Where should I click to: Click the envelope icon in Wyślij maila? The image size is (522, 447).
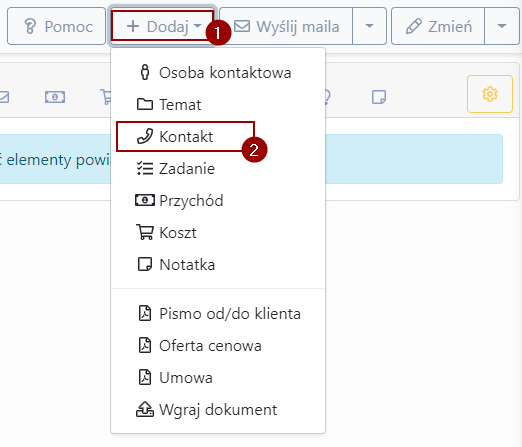coord(242,26)
